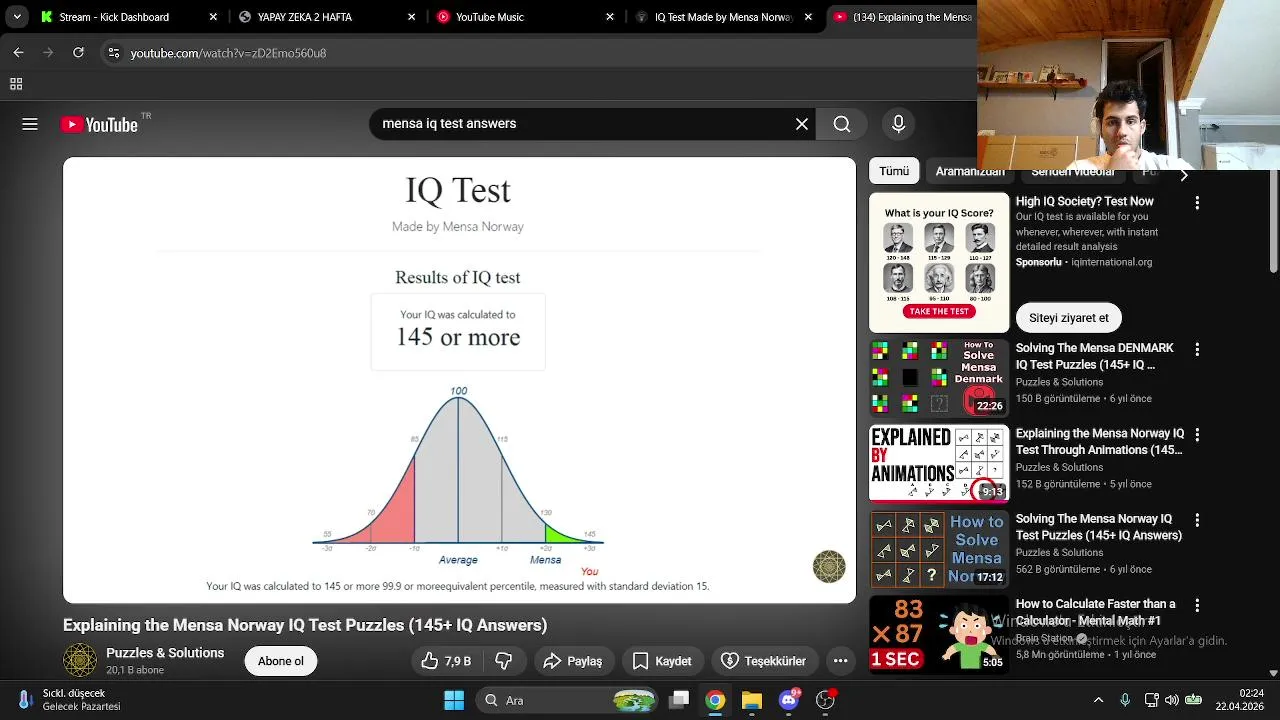Viewport: 1280px width, 720px height.
Task: Click the channel watermark on the video
Action: pyautogui.click(x=829, y=566)
